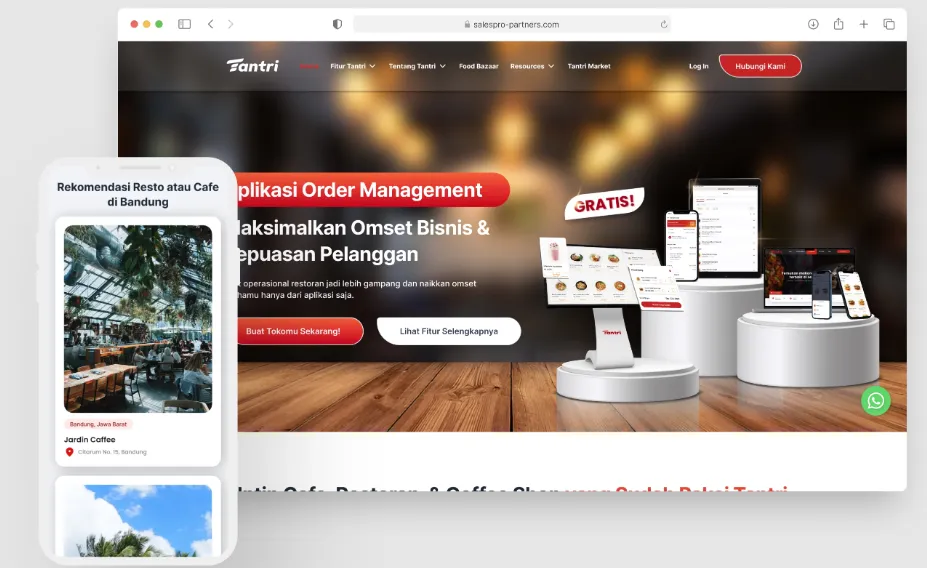Show the tab overview icon in Safari
Image resolution: width=927 pixels, height=568 pixels.
(889, 24)
